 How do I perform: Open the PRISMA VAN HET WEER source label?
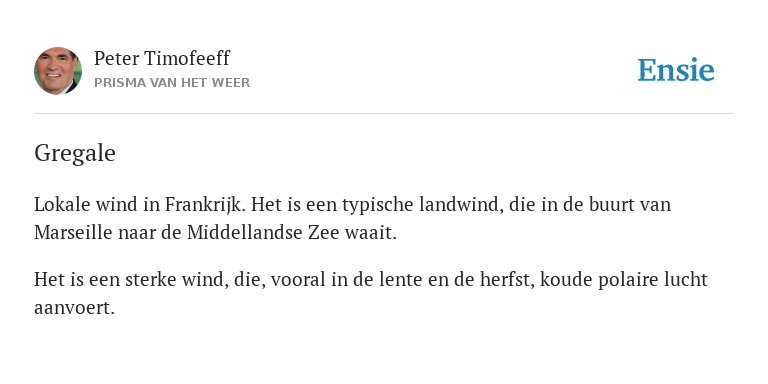(172, 83)
